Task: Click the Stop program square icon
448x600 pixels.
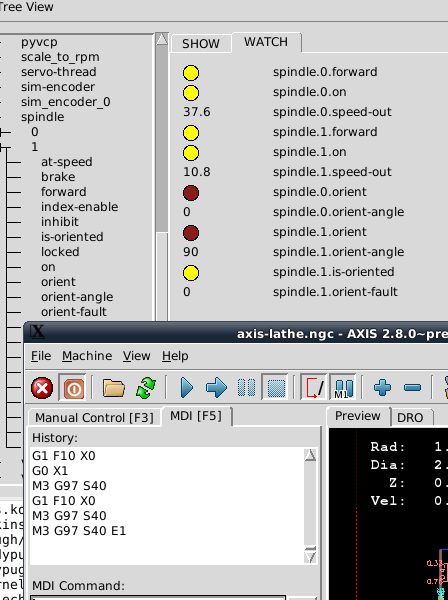Action: tap(275, 388)
